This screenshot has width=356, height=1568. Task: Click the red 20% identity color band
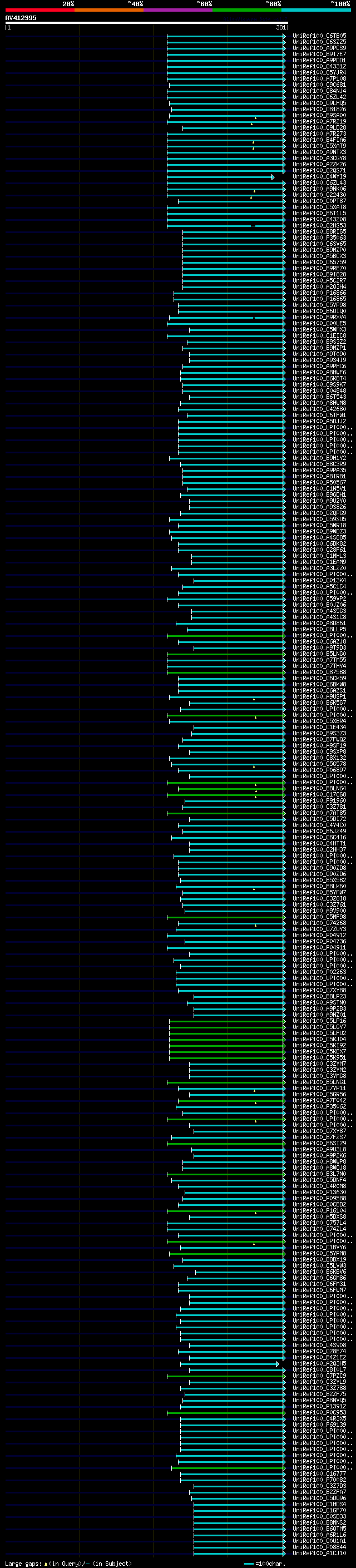coord(39,10)
